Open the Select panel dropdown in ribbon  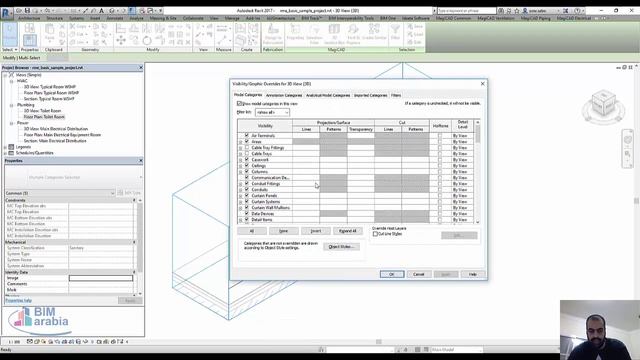point(10,49)
